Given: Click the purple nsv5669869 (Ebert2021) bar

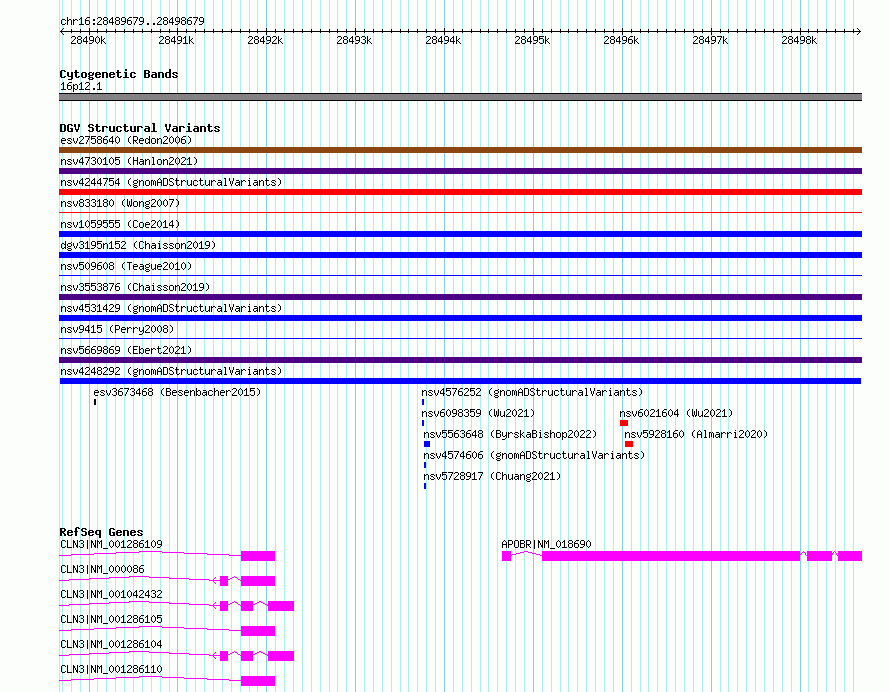Looking at the screenshot, I should point(460,360).
